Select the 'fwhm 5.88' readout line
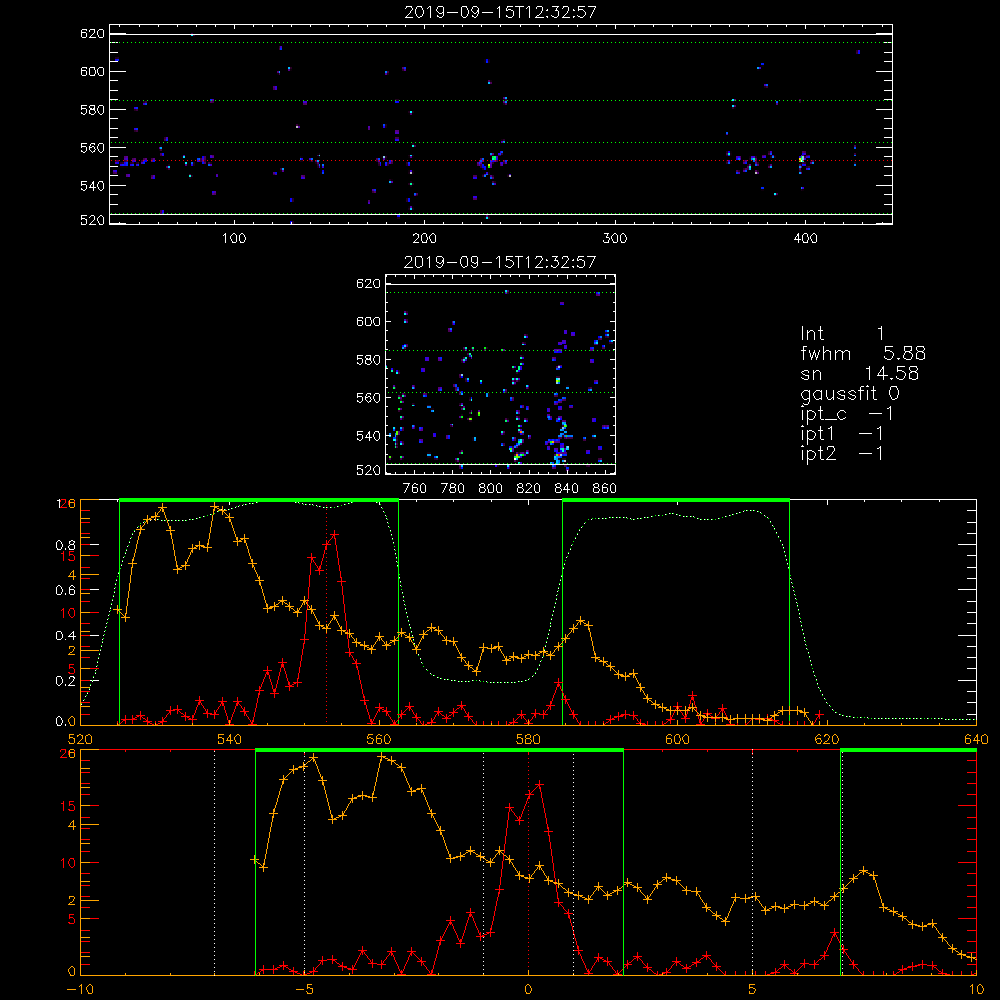The width and height of the screenshot is (1000, 1000). coord(863,353)
